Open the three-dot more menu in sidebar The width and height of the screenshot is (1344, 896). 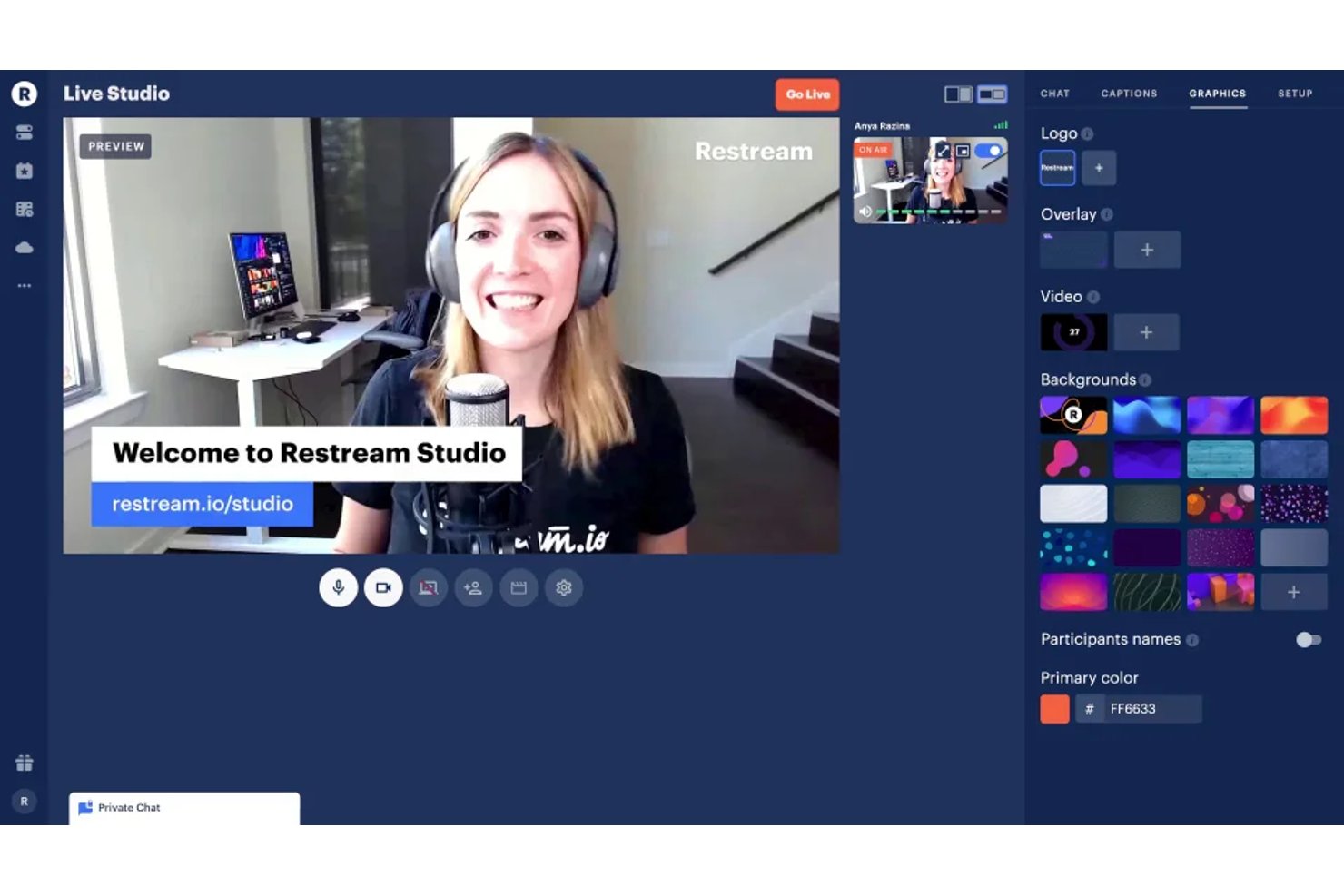[25, 286]
